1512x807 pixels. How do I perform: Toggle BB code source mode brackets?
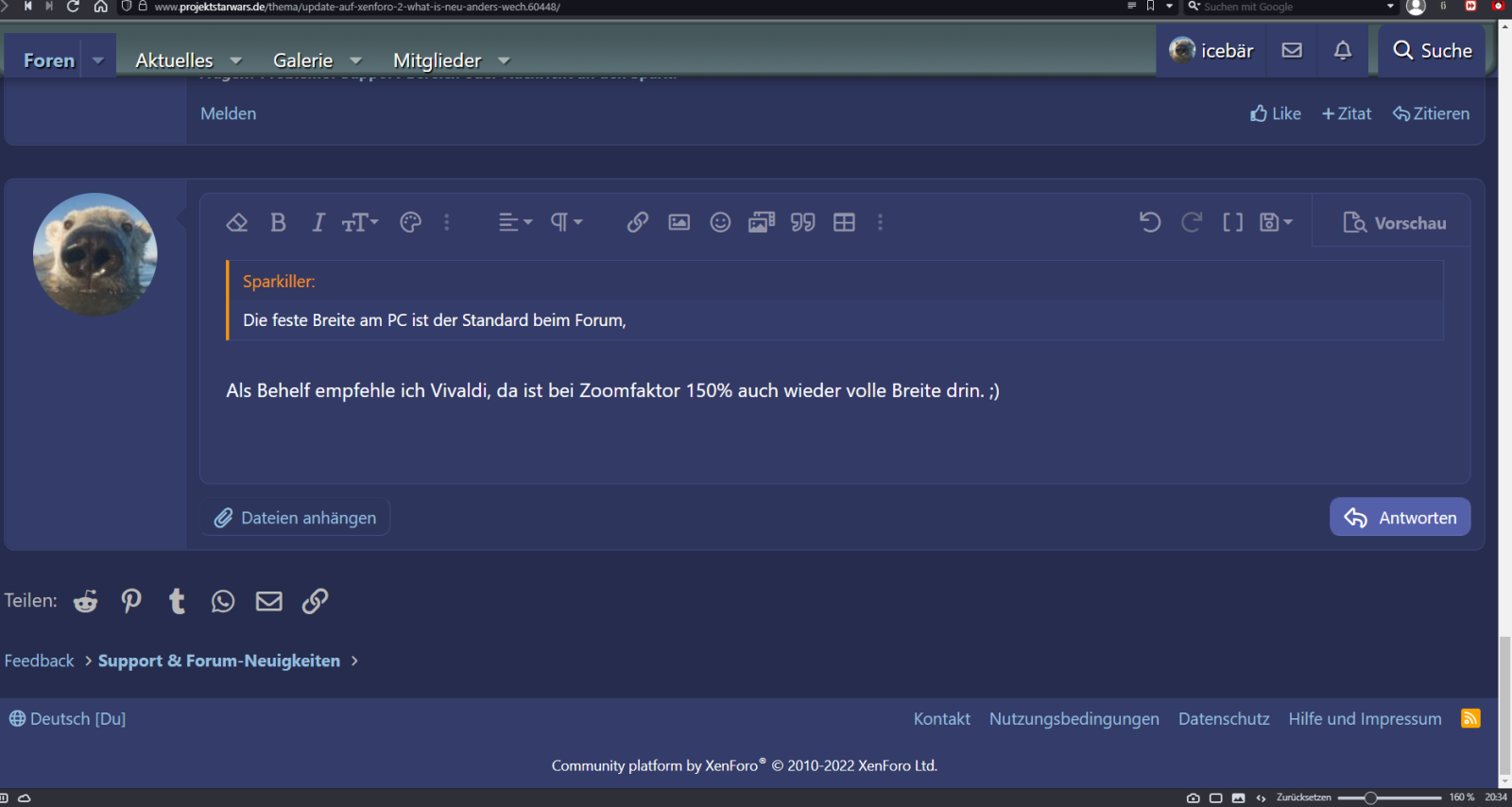click(1232, 223)
